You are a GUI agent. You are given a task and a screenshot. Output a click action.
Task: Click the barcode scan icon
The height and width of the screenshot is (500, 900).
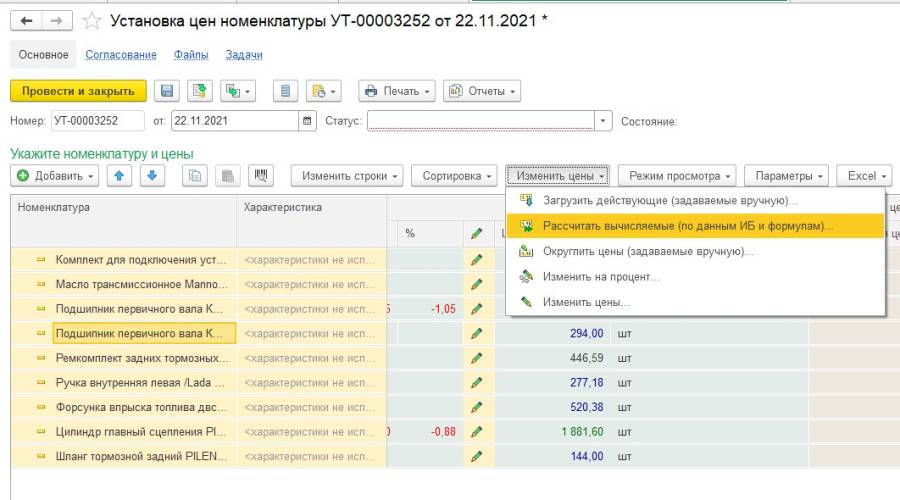(x=261, y=175)
